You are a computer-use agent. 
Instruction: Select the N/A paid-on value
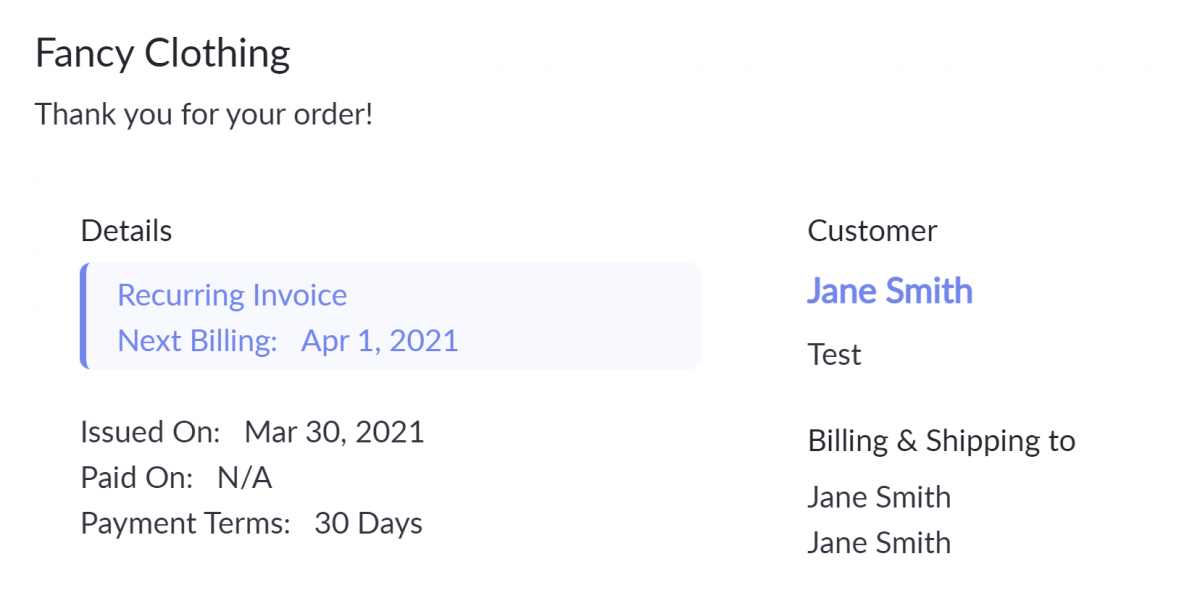244,478
